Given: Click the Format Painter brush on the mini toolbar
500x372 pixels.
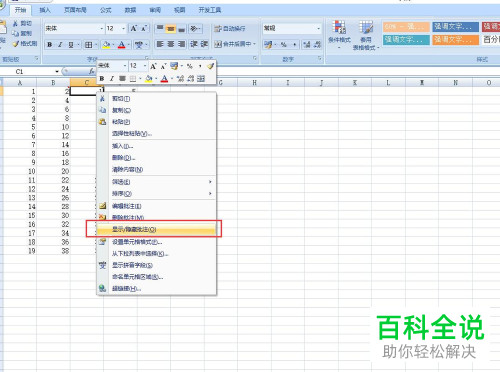Looking at the screenshot, I should [x=210, y=66].
